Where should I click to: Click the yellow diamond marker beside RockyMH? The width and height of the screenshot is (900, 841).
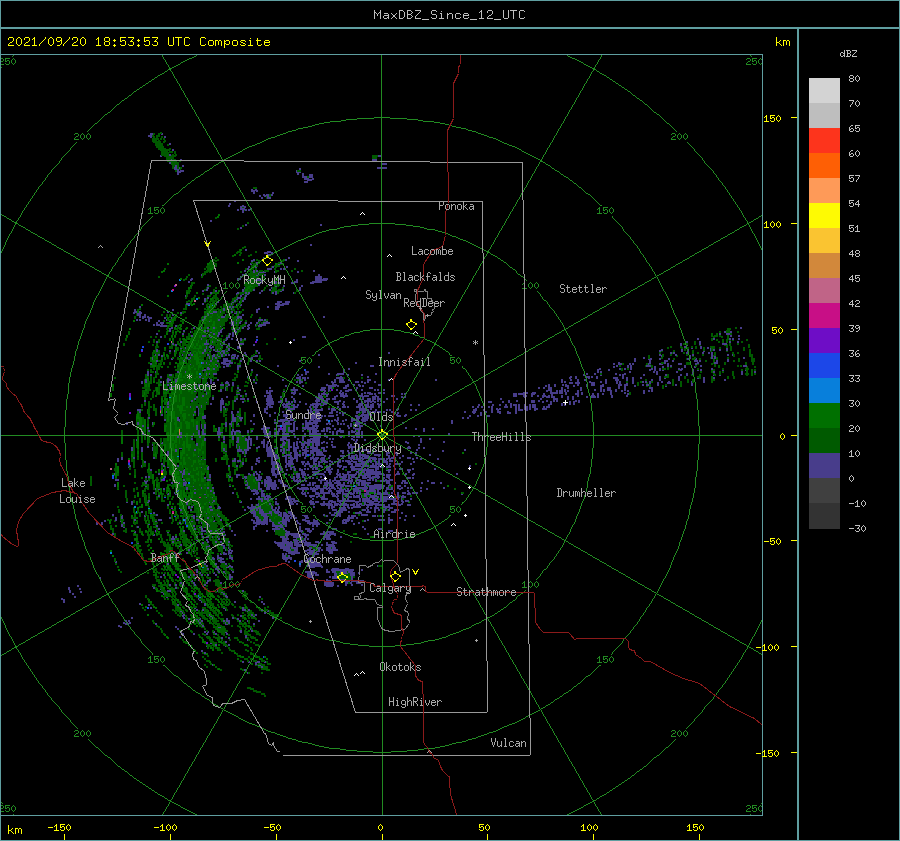tap(267, 261)
